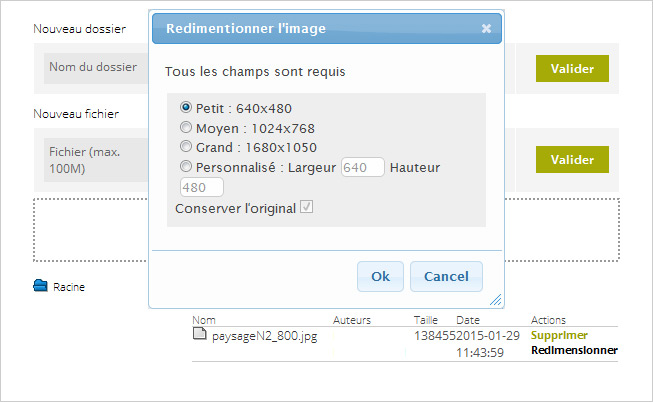Click the paysageN2_800.jpg file icon
This screenshot has height=402, width=653.
(x=199, y=335)
